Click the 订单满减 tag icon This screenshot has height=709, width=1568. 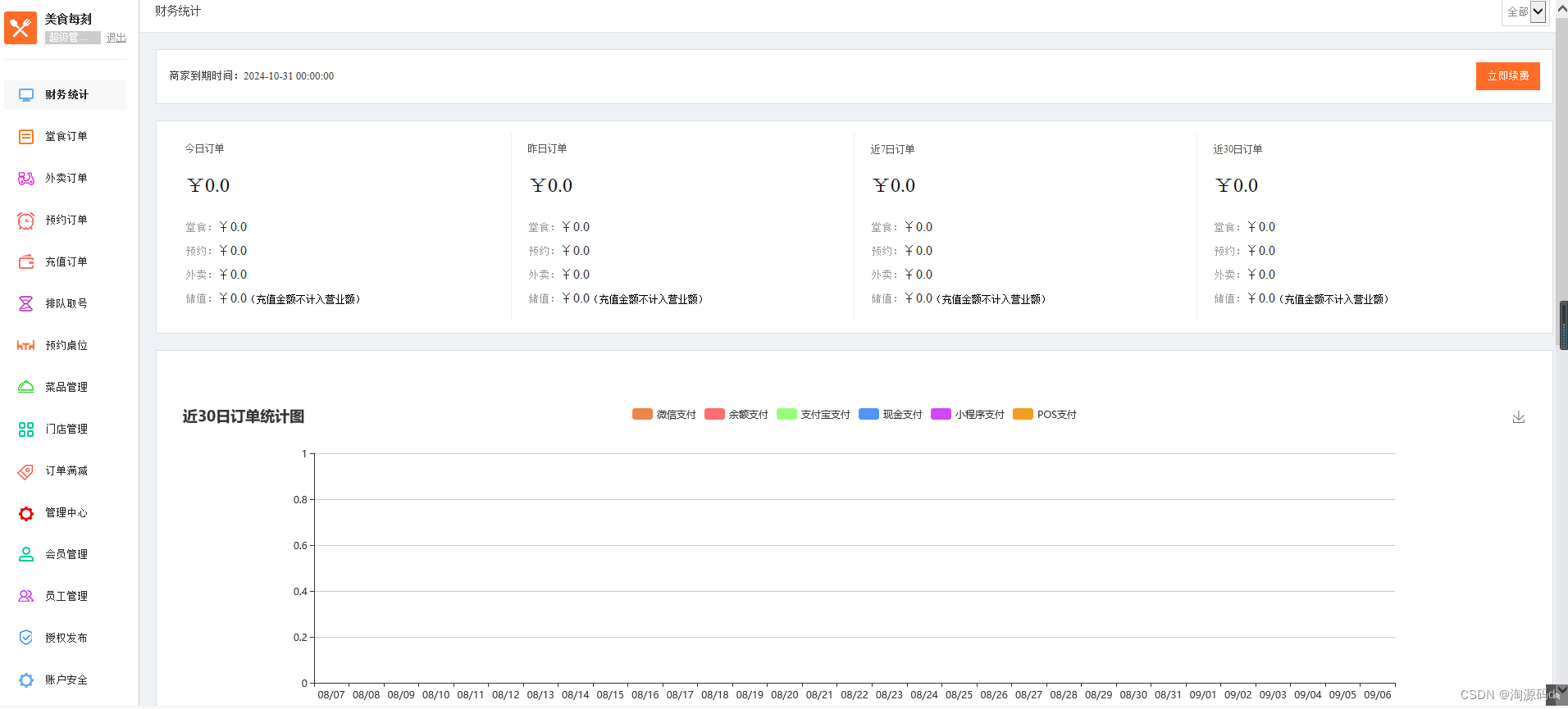26,471
